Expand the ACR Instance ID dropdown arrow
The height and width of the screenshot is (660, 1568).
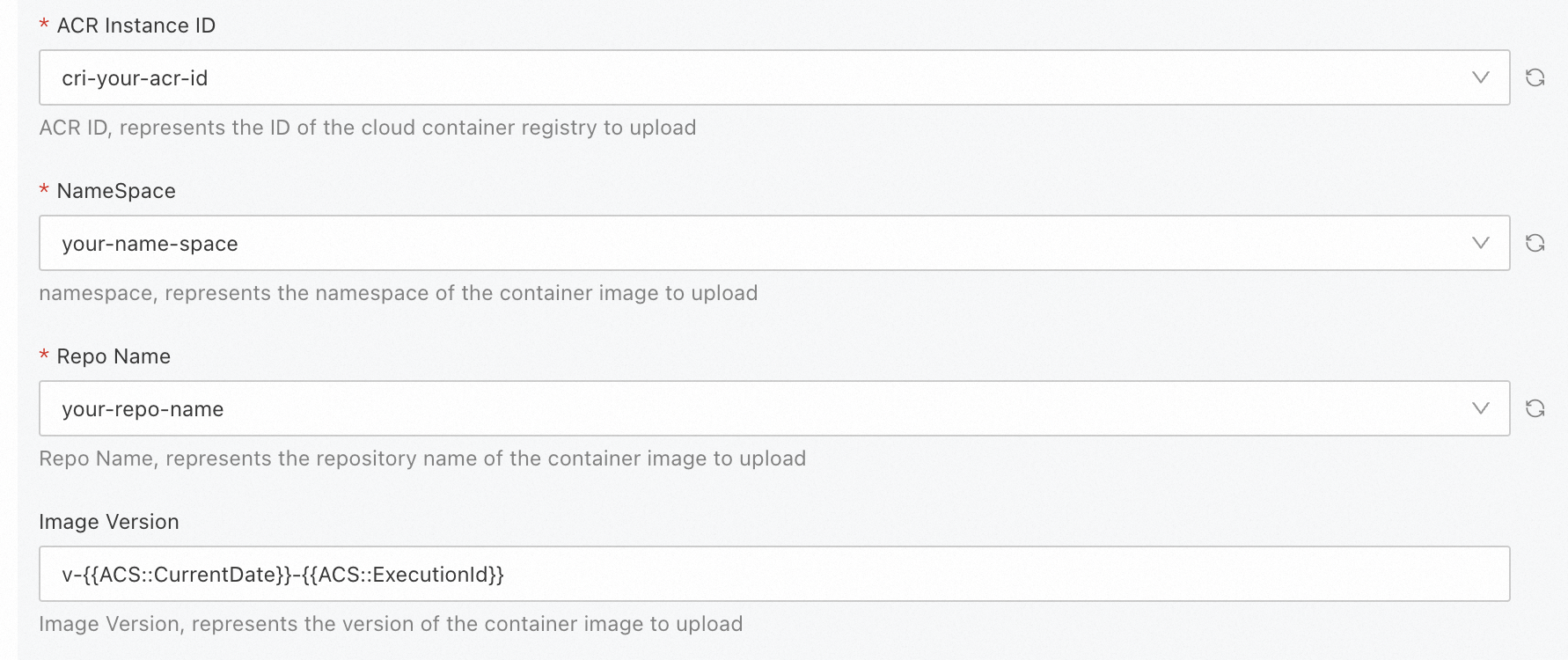click(x=1481, y=77)
